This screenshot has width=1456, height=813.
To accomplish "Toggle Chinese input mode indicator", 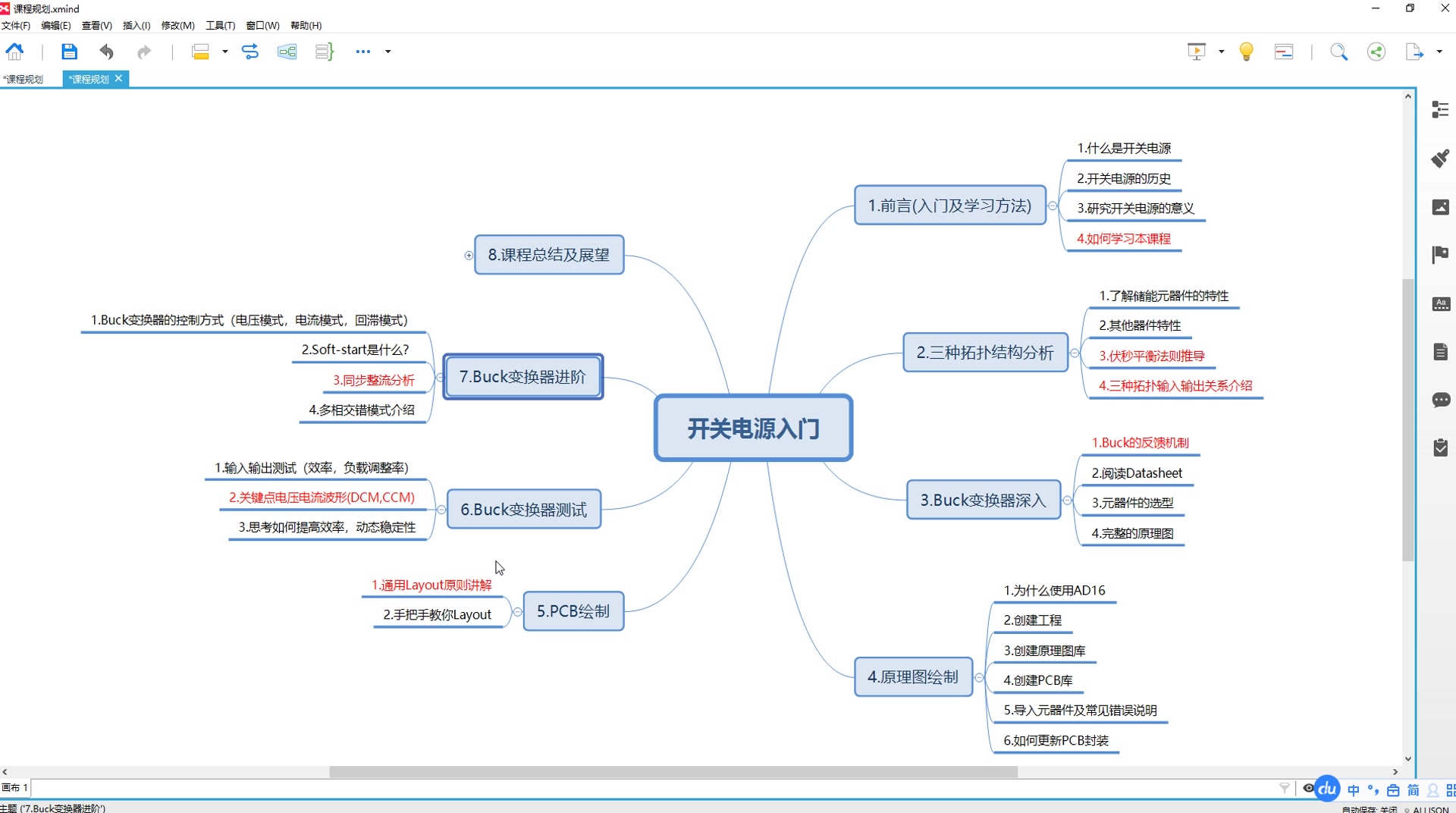I will (1354, 790).
